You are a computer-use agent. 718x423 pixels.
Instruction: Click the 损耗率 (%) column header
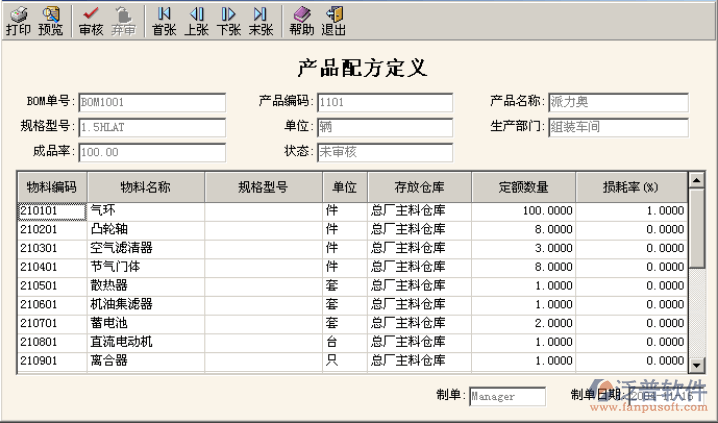coord(630,187)
